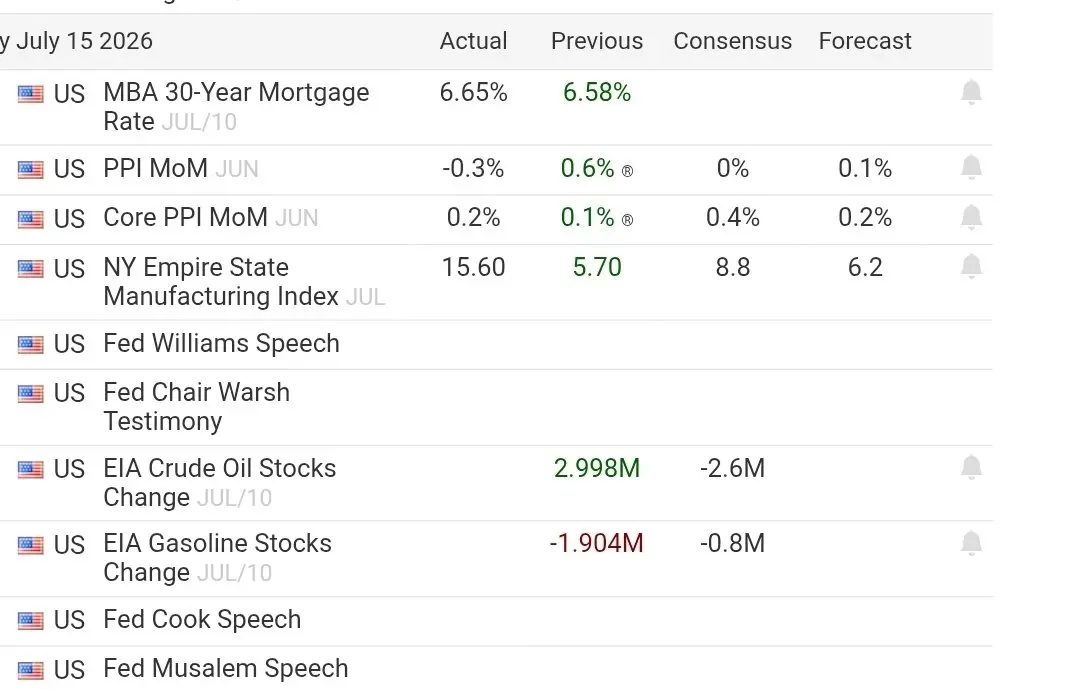Image resolution: width=1080 pixels, height=693 pixels.
Task: Set alert bell for NY Empire State Index
Action: coord(971,267)
